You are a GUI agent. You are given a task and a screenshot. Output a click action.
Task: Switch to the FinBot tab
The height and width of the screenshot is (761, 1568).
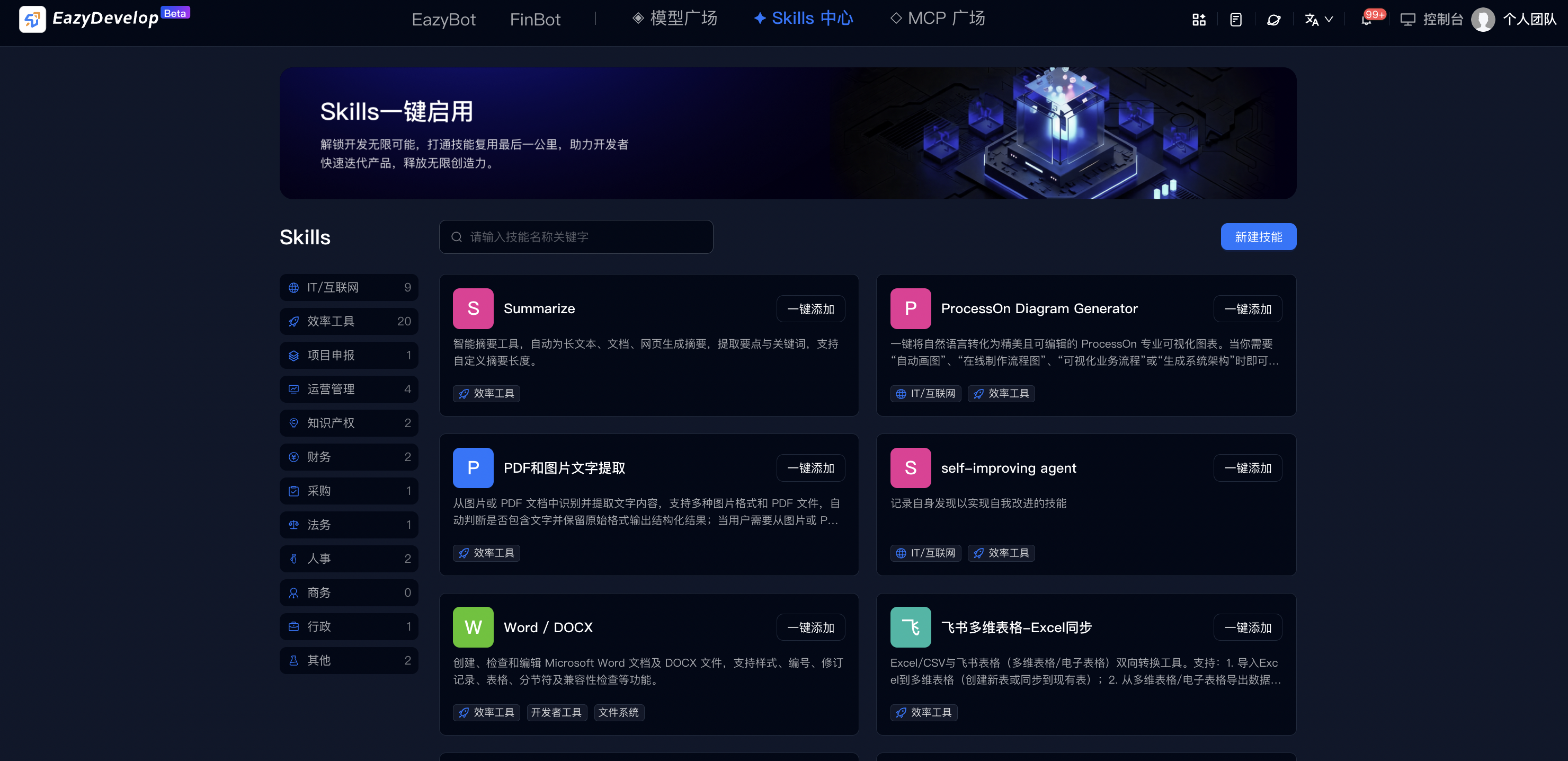coord(534,20)
